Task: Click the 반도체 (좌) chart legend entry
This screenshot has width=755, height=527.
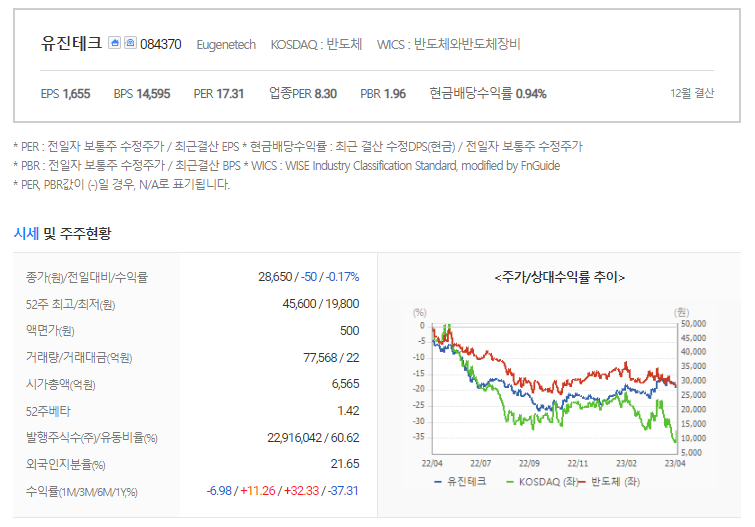Action: (x=610, y=482)
